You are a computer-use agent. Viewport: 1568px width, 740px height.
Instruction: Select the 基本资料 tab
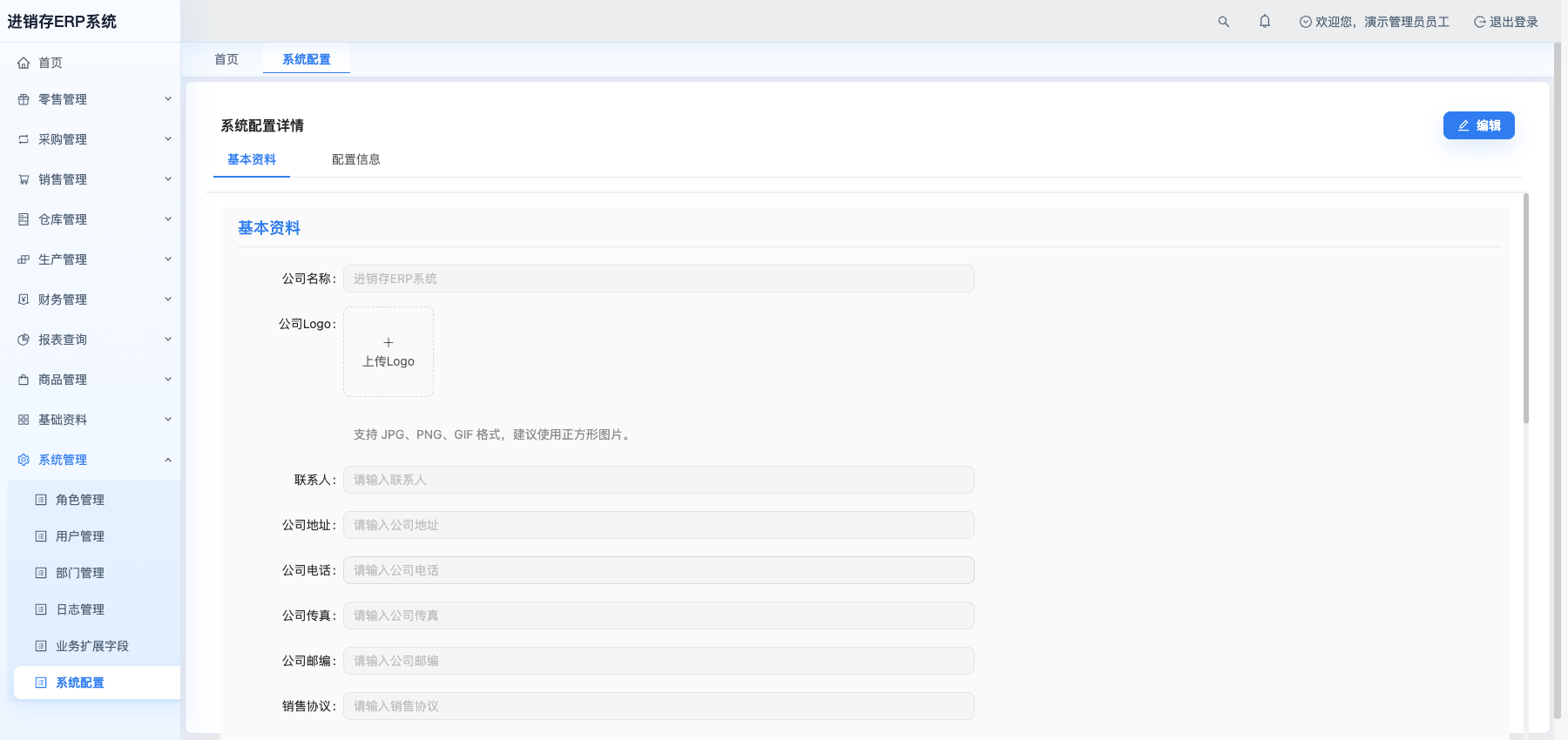[x=252, y=159]
